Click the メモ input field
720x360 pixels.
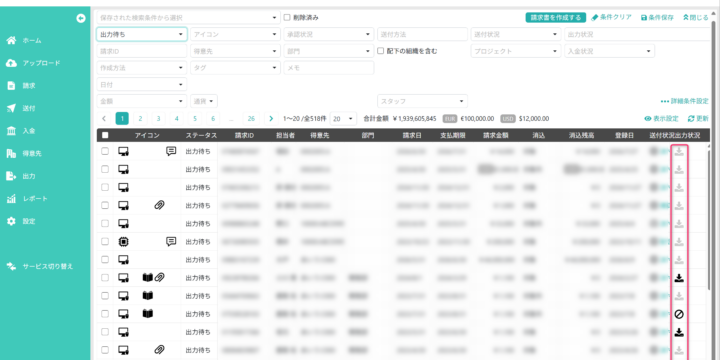[x=329, y=68]
